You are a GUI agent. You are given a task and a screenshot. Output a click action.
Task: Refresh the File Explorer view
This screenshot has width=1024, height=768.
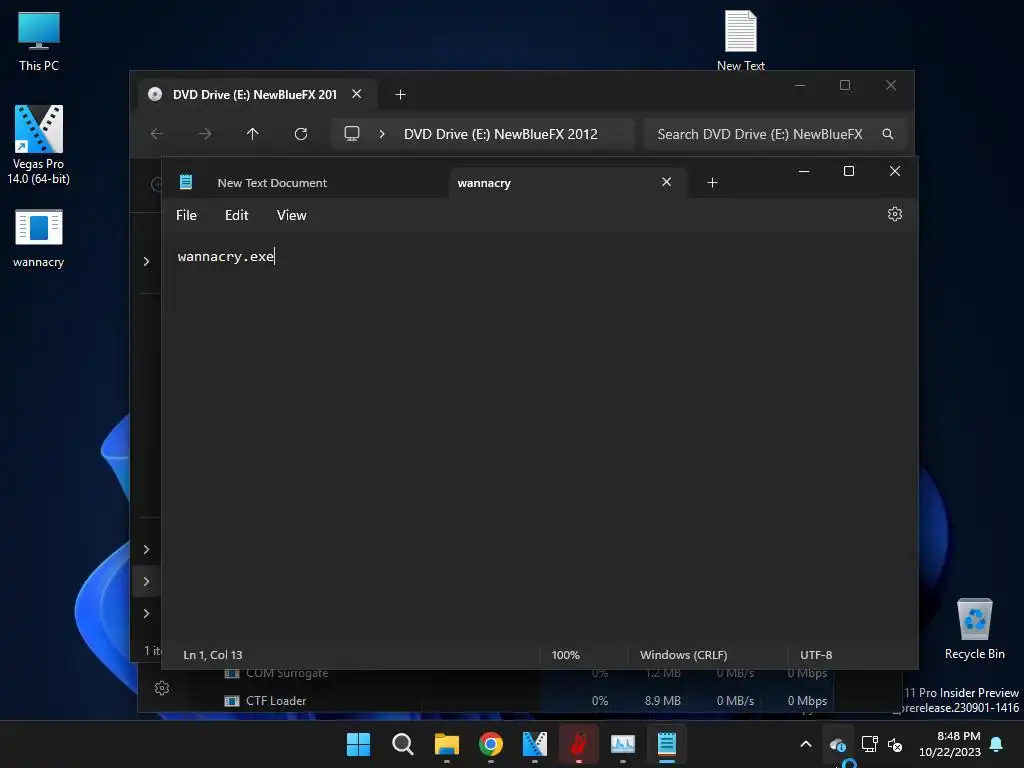click(300, 134)
